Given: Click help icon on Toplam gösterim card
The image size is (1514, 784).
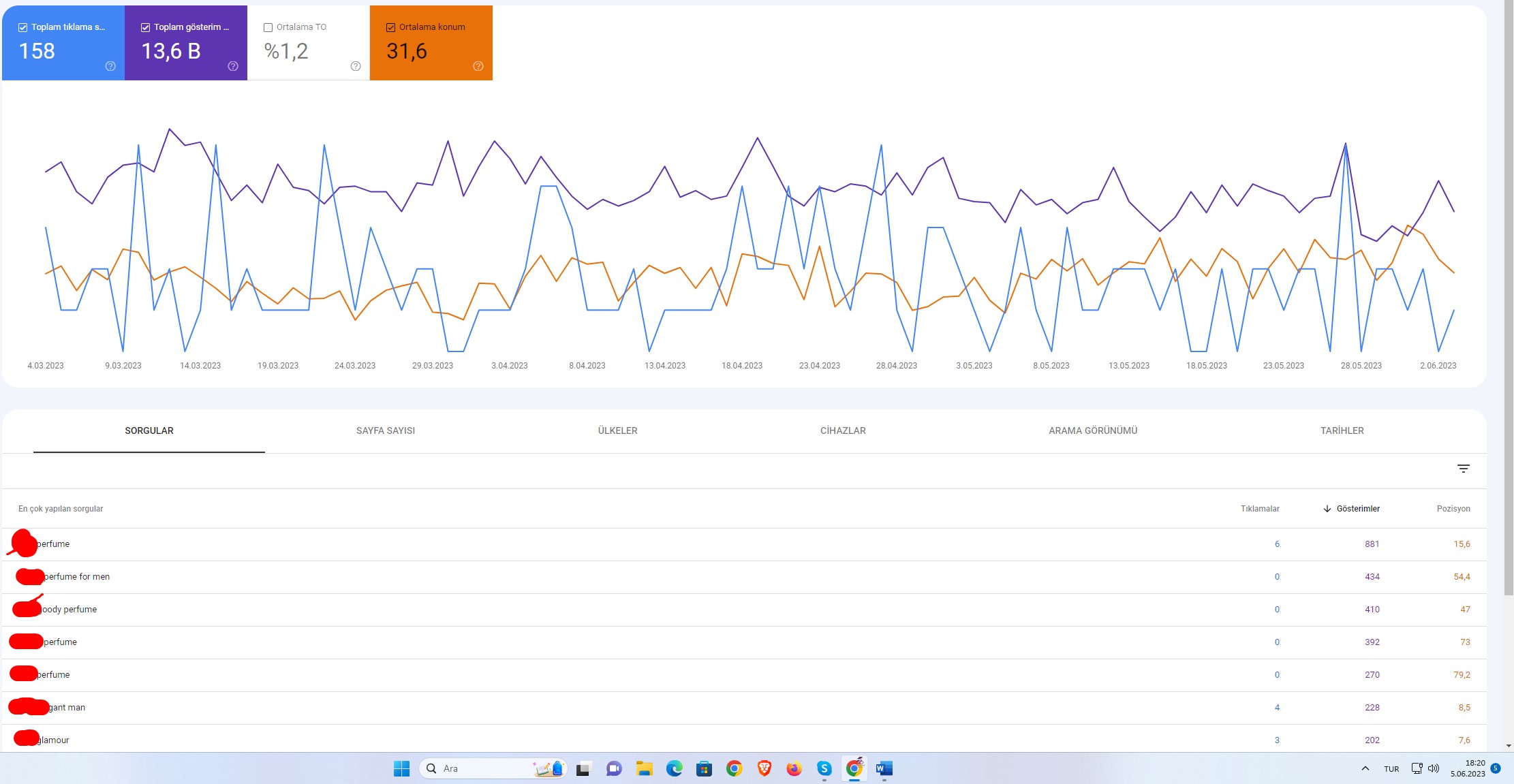Looking at the screenshot, I should (x=233, y=66).
